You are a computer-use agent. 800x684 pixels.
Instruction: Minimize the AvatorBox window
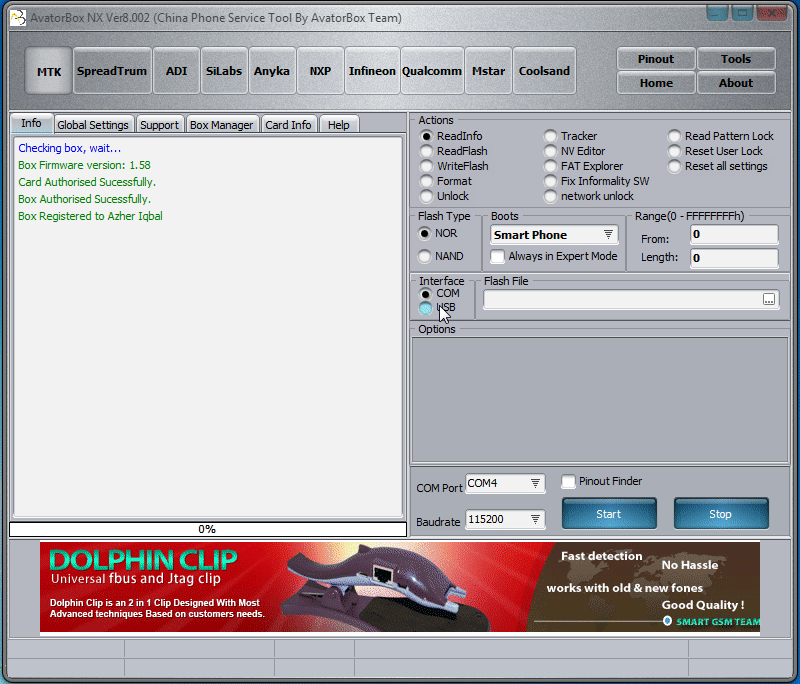[x=716, y=14]
